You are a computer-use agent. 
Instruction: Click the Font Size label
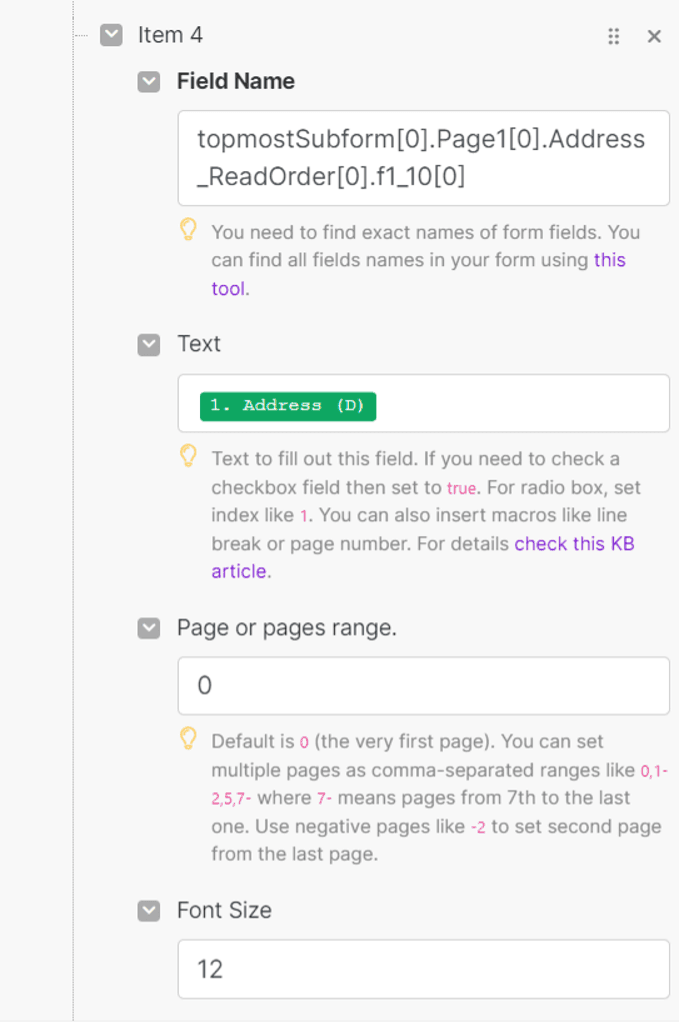point(224,910)
